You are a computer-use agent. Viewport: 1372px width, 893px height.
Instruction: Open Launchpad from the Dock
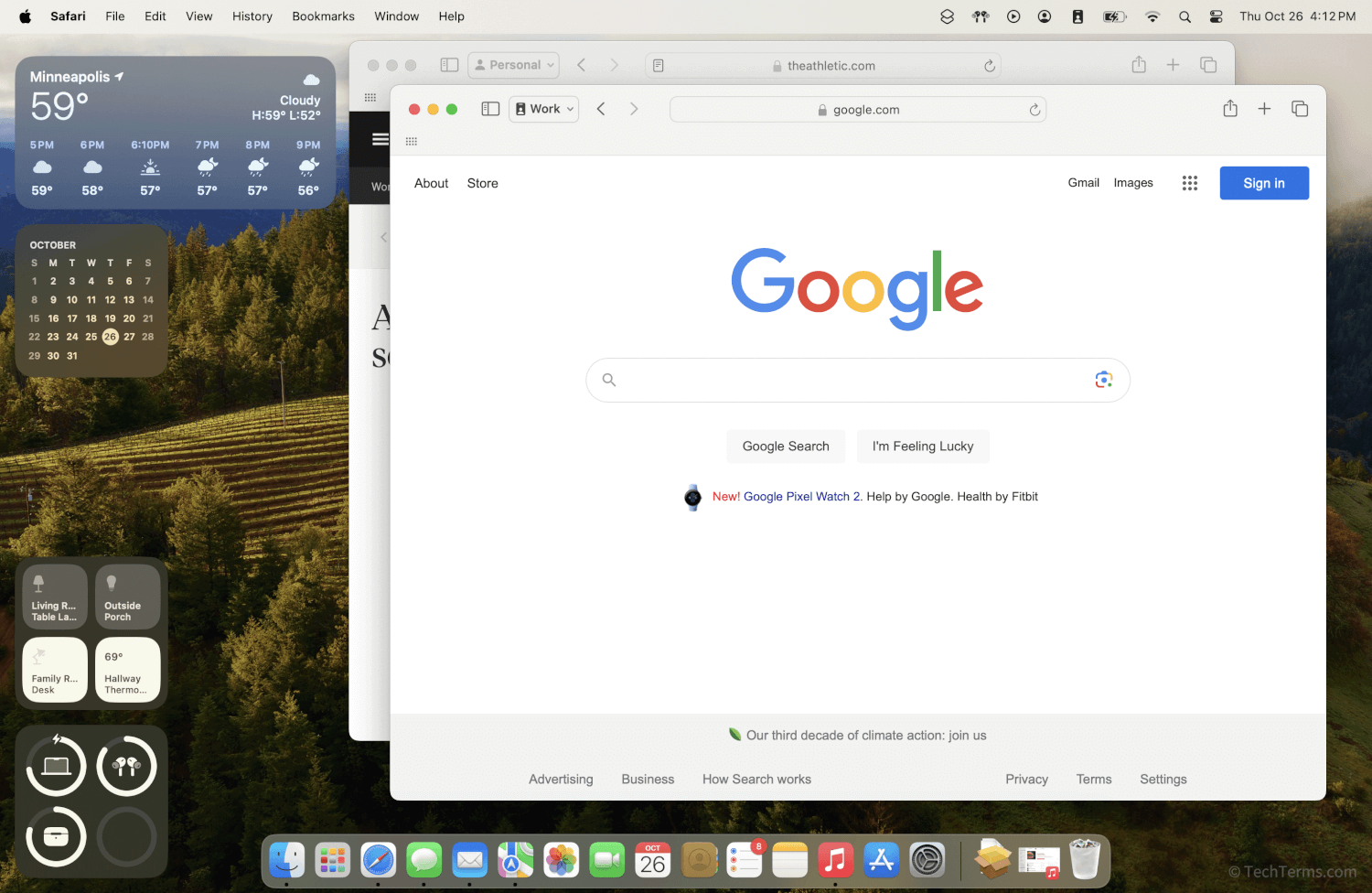point(332,860)
